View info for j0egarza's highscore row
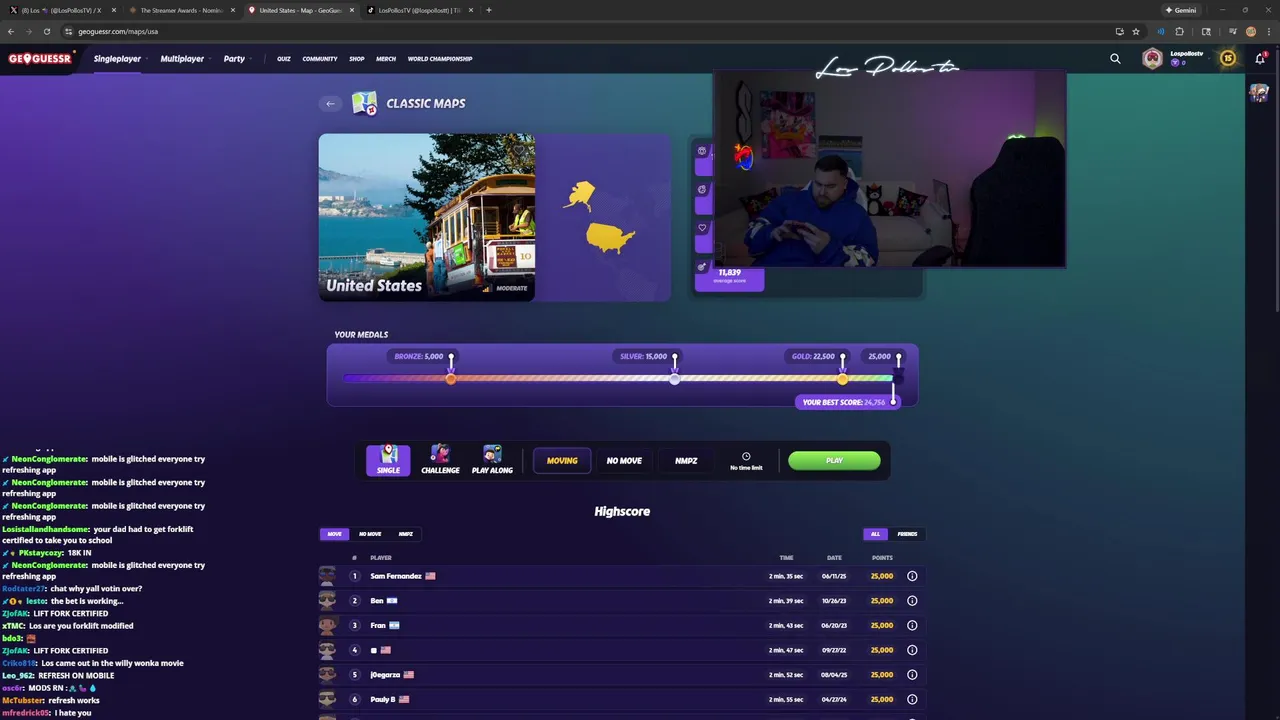 tap(912, 675)
